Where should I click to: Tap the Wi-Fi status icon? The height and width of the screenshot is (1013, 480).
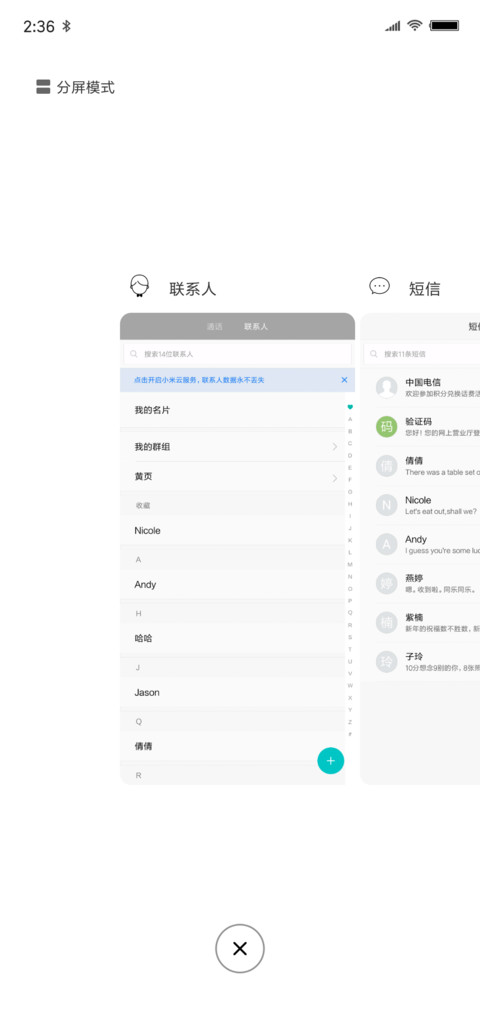tap(415, 25)
